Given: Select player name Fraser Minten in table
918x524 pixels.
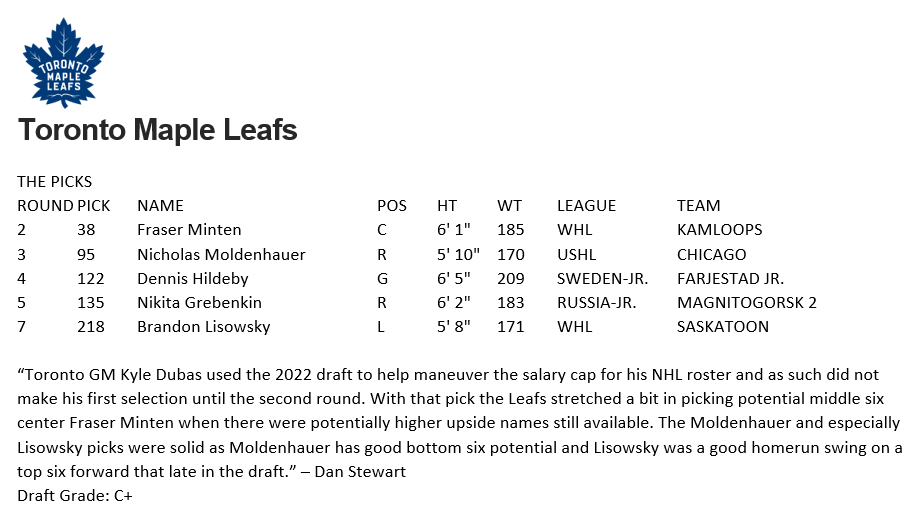Looking at the screenshot, I should [x=189, y=230].
